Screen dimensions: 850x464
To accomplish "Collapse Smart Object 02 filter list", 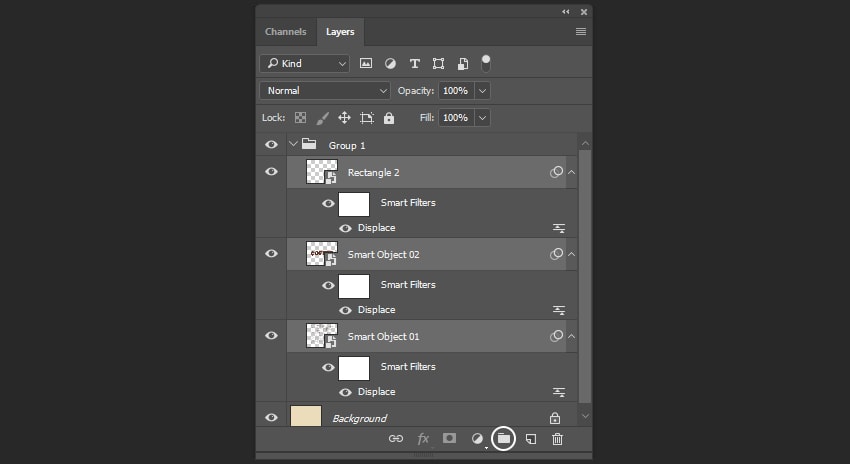I will point(571,254).
